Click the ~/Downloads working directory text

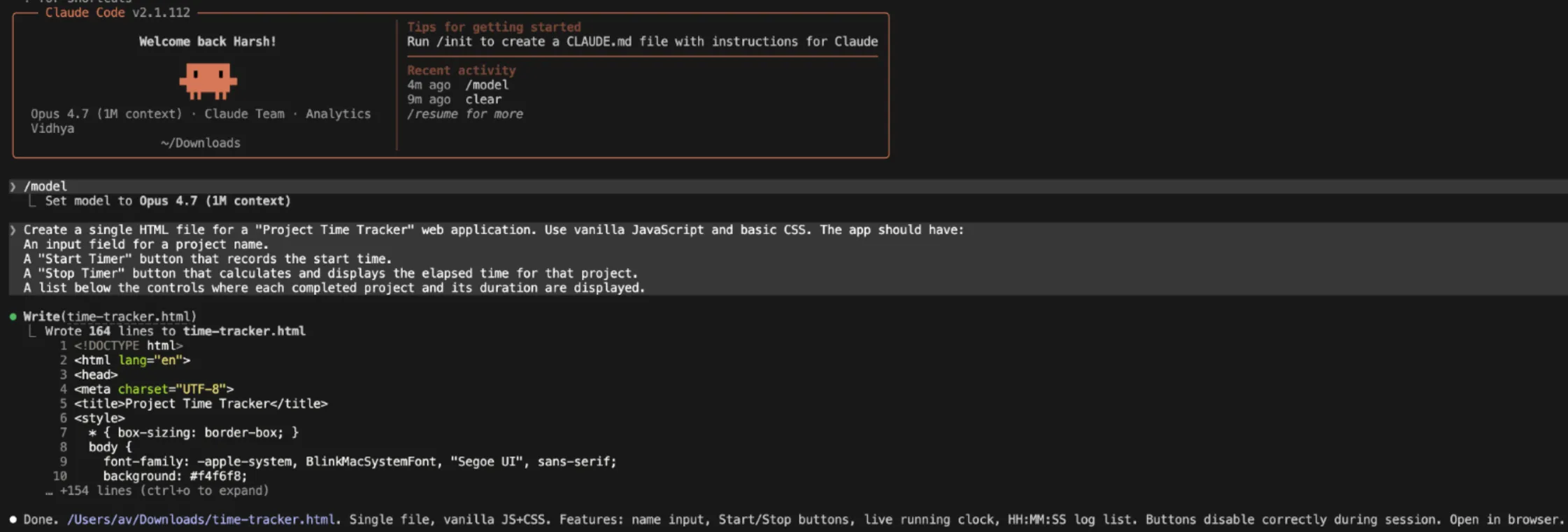(201, 143)
